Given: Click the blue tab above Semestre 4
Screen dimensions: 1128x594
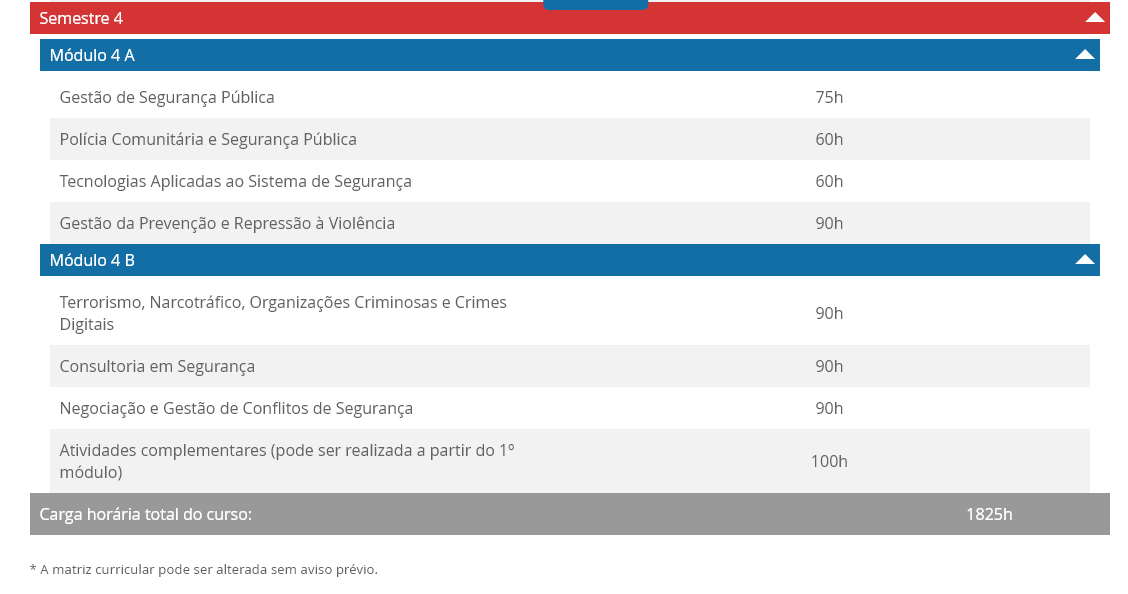Looking at the screenshot, I should [595, 4].
